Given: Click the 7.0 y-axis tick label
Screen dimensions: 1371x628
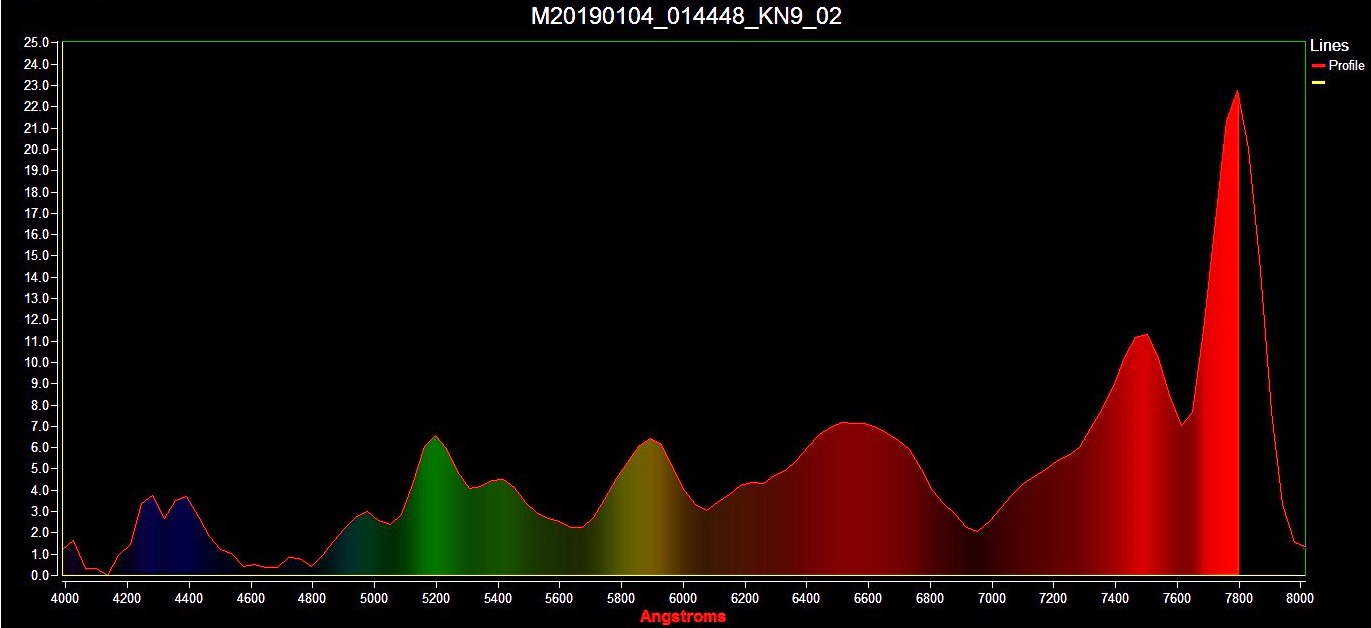Looking at the screenshot, I should click(41, 427).
